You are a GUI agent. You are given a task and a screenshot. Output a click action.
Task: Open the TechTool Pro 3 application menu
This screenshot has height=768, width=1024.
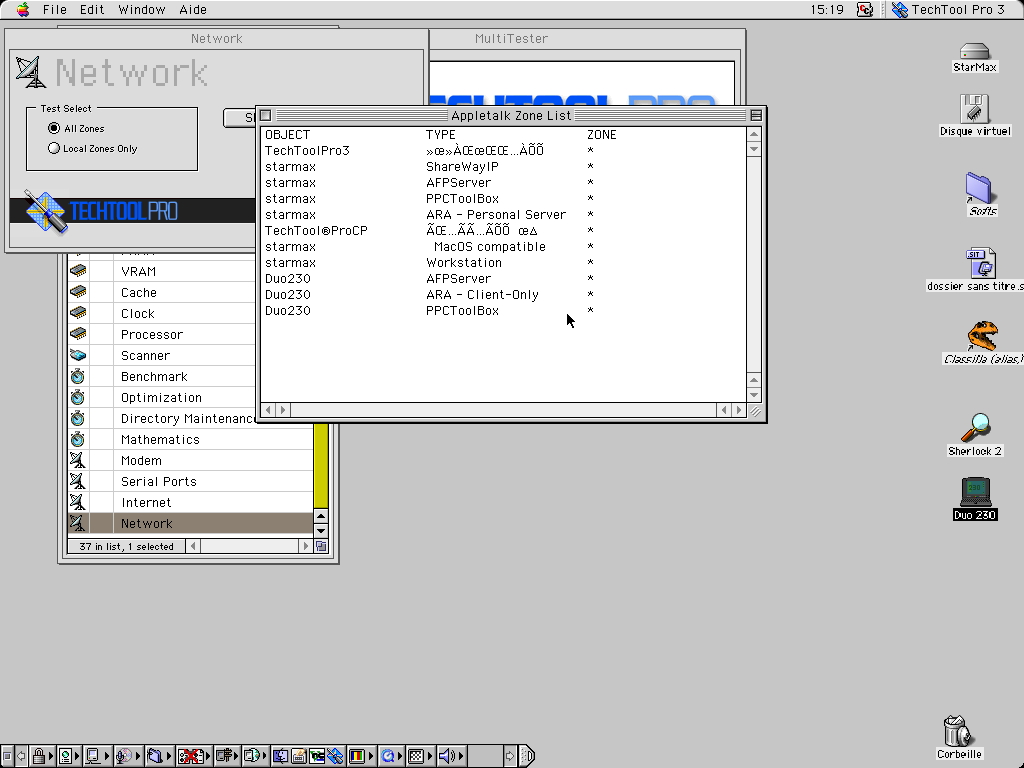(x=948, y=9)
